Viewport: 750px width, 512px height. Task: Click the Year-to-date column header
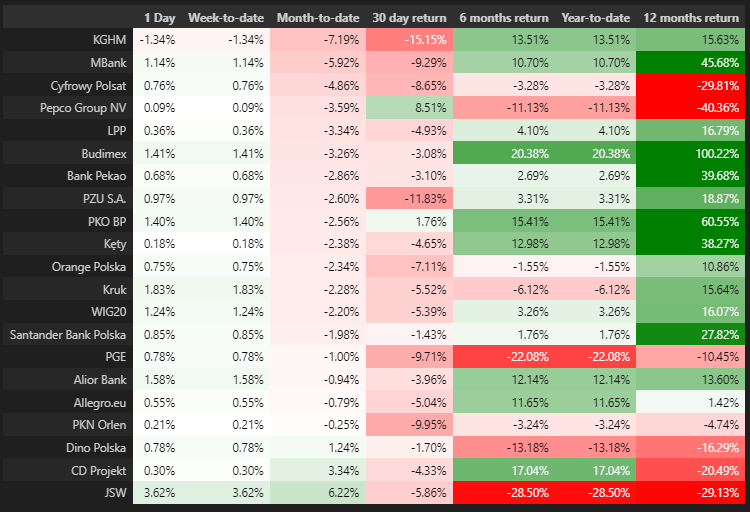pos(596,17)
